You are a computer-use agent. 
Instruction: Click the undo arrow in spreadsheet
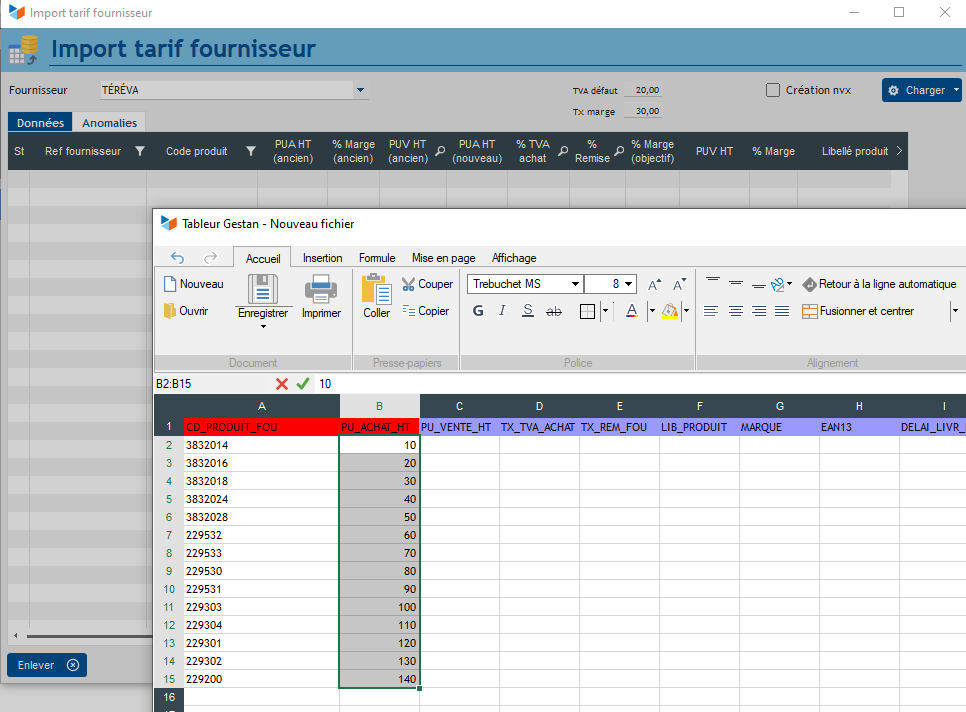point(177,258)
